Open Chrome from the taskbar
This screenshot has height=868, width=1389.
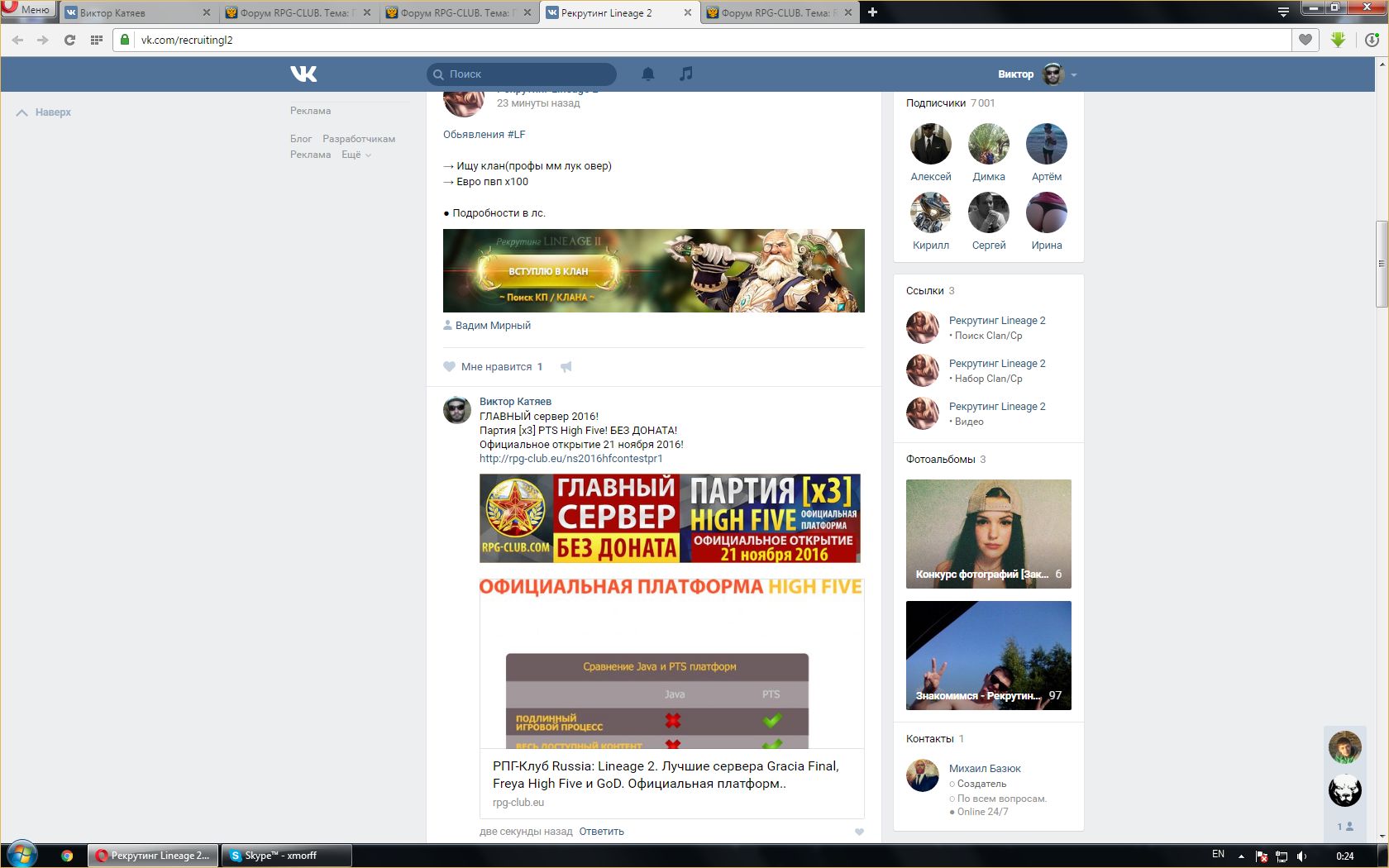click(x=67, y=856)
